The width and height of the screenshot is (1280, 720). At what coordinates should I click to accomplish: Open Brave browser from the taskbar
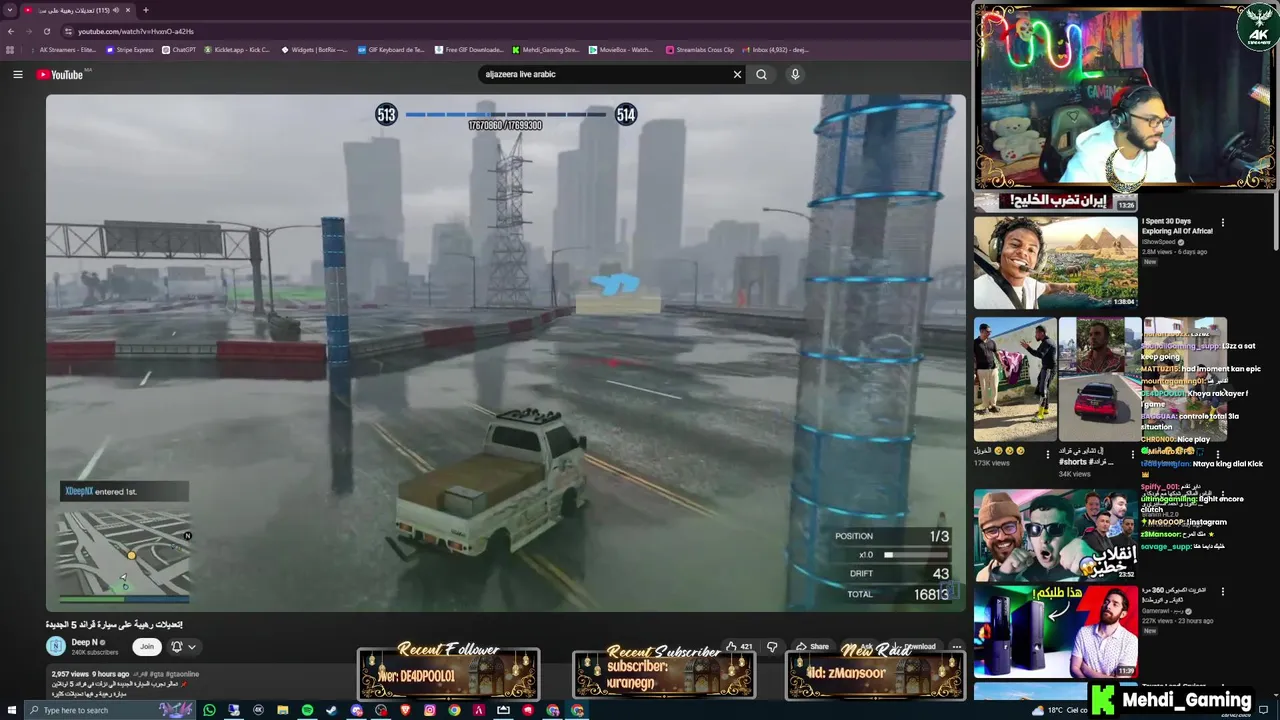(405, 710)
